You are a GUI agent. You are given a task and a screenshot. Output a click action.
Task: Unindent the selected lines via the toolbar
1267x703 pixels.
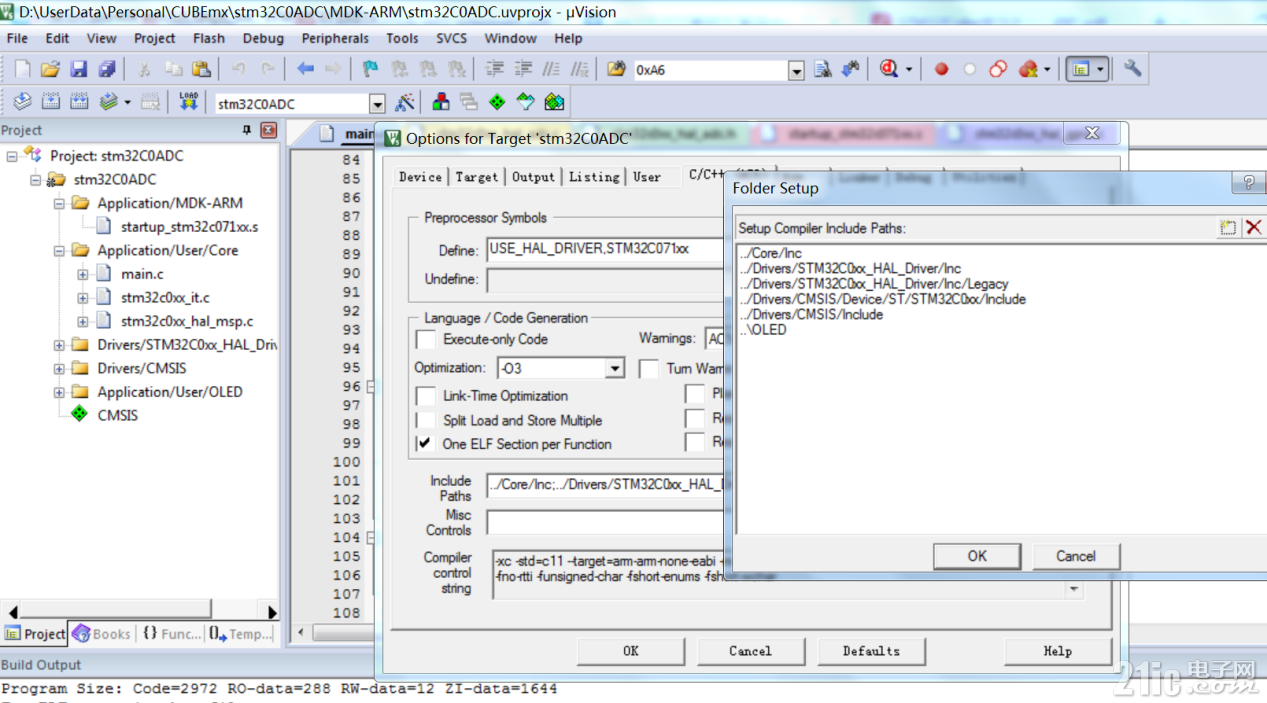coord(522,69)
